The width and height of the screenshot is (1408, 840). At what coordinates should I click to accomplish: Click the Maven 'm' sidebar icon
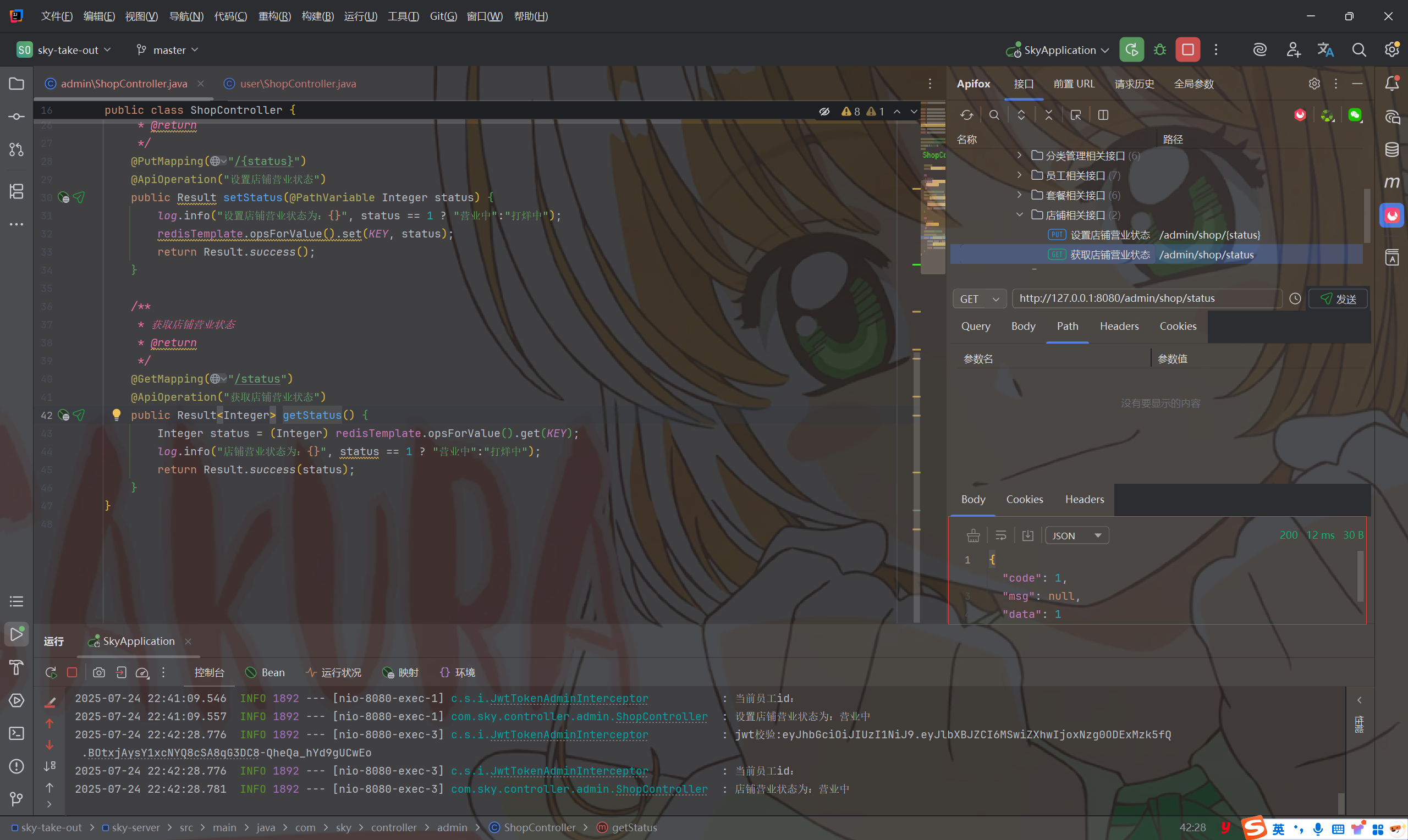1391,183
